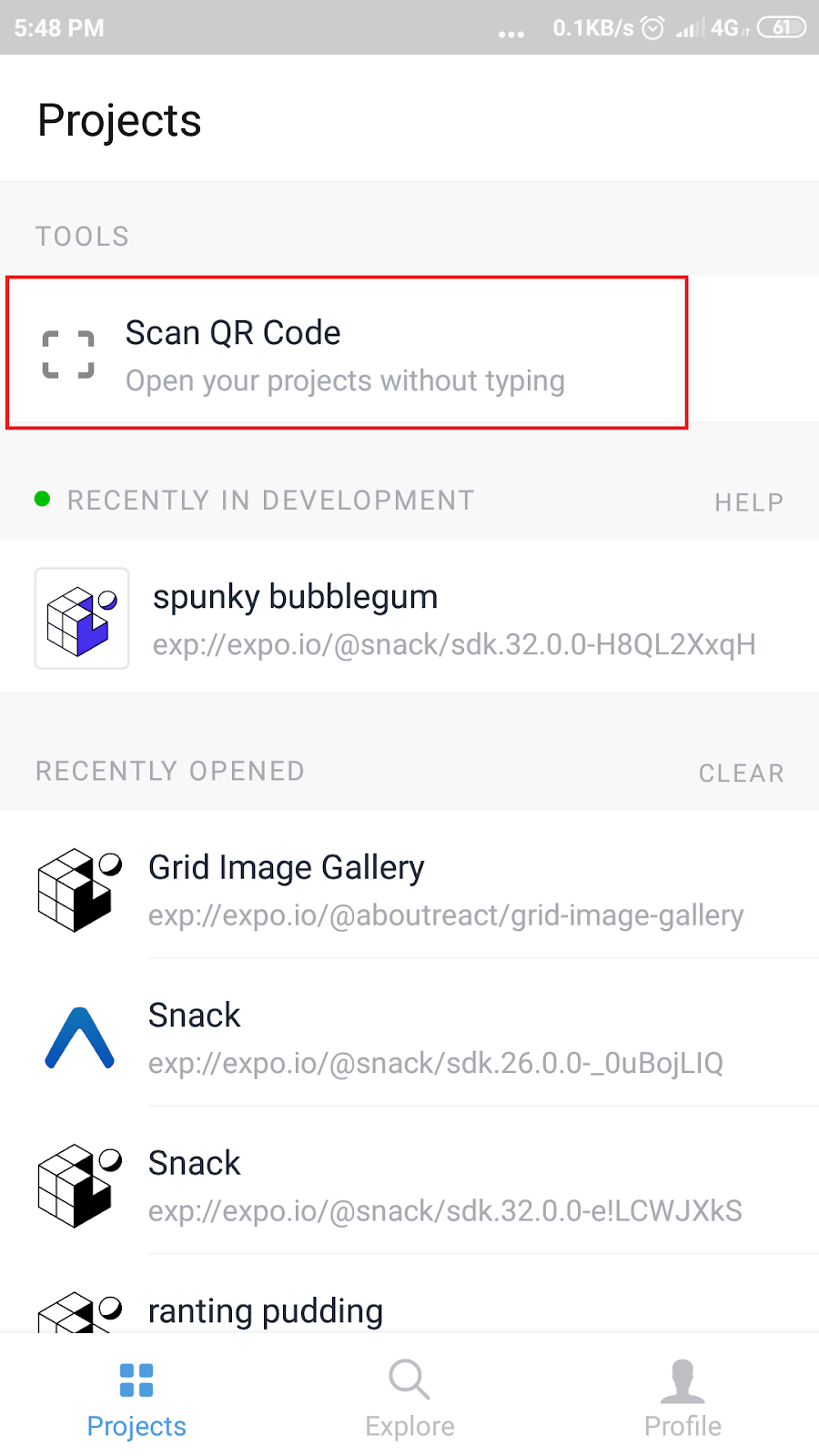The image size is (819, 1456).
Task: Open the spunky bubblegum exp:// link
Action: coord(455,644)
